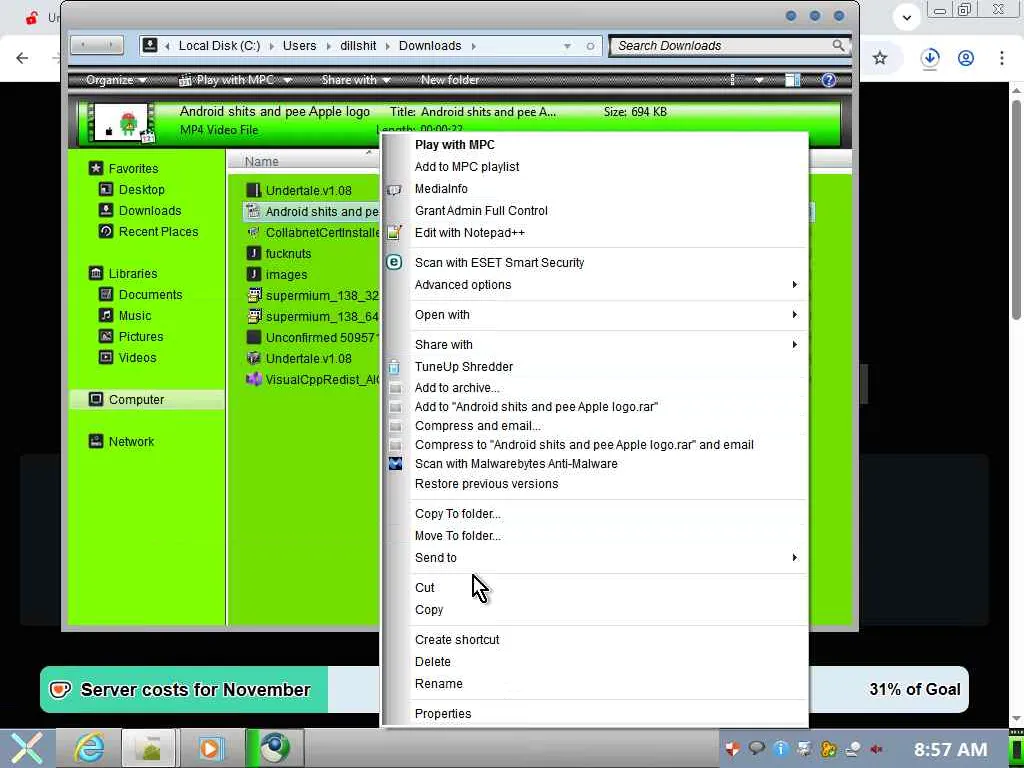Click the video file thumbnail preview
Image resolution: width=1024 pixels, height=768 pixels.
[123, 123]
